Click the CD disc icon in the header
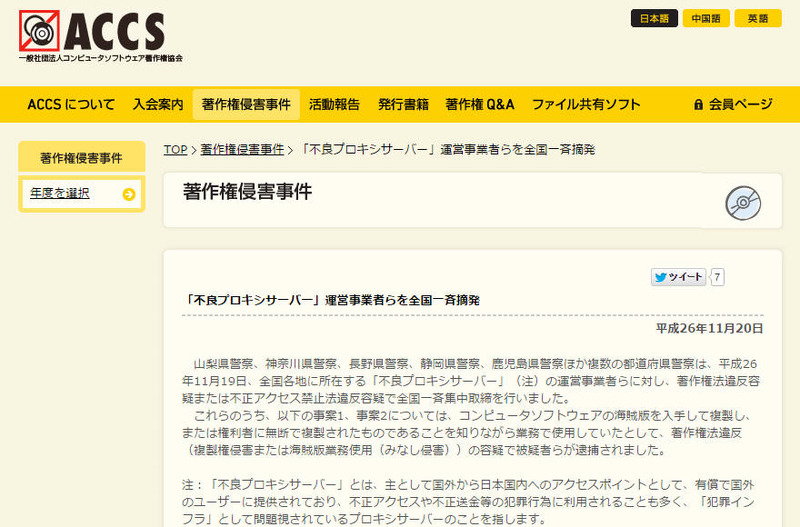The image size is (800, 527). coord(743,202)
